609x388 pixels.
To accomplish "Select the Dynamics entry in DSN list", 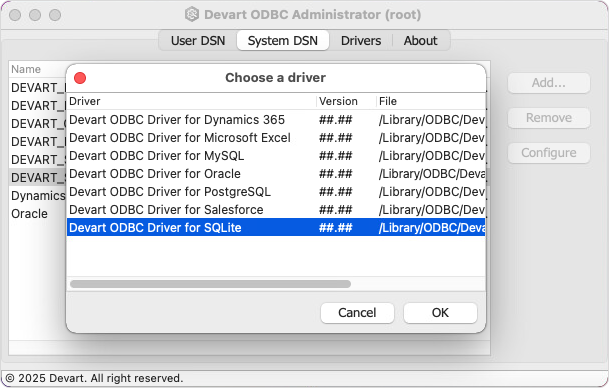I will click(x=38, y=196).
